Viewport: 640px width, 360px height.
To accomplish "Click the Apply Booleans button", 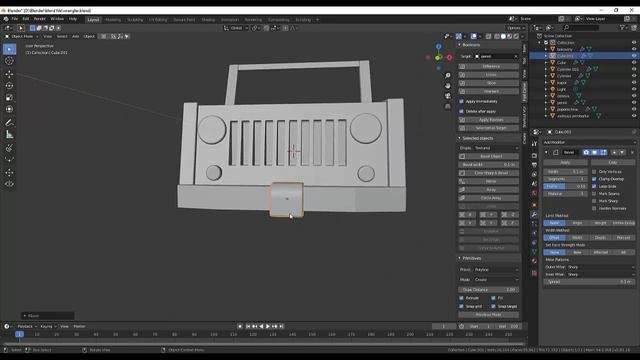I will [x=489, y=120].
